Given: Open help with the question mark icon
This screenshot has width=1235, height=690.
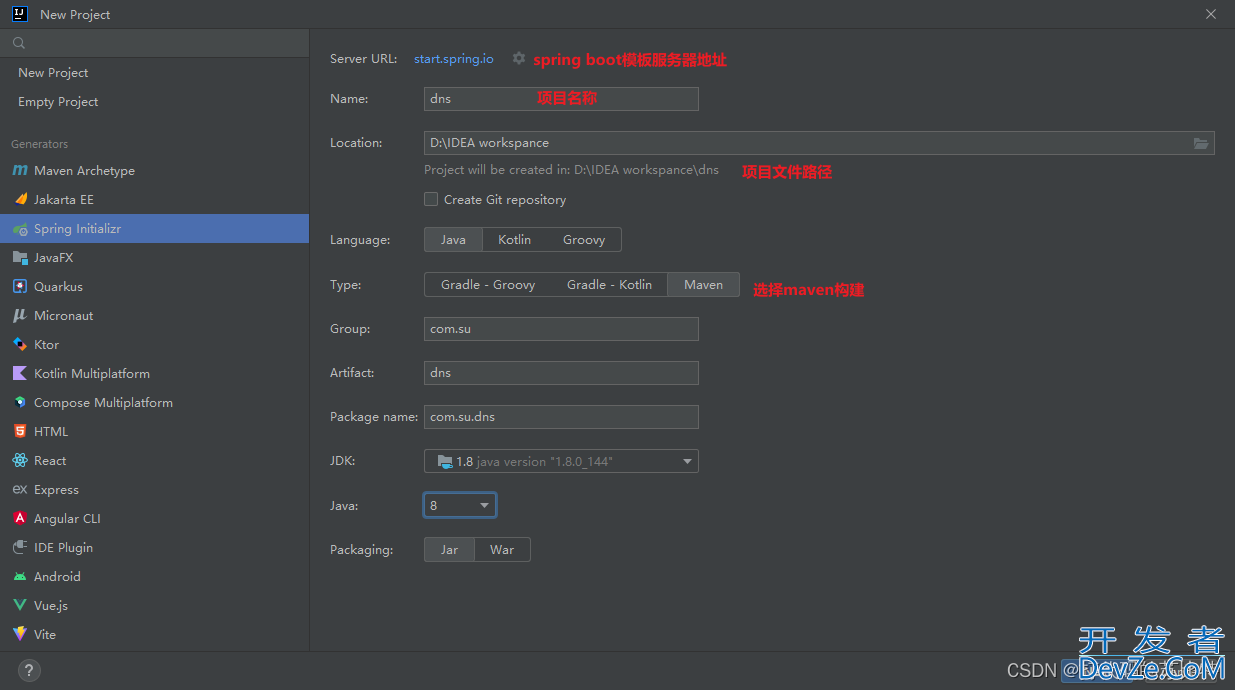Looking at the screenshot, I should point(30,670).
